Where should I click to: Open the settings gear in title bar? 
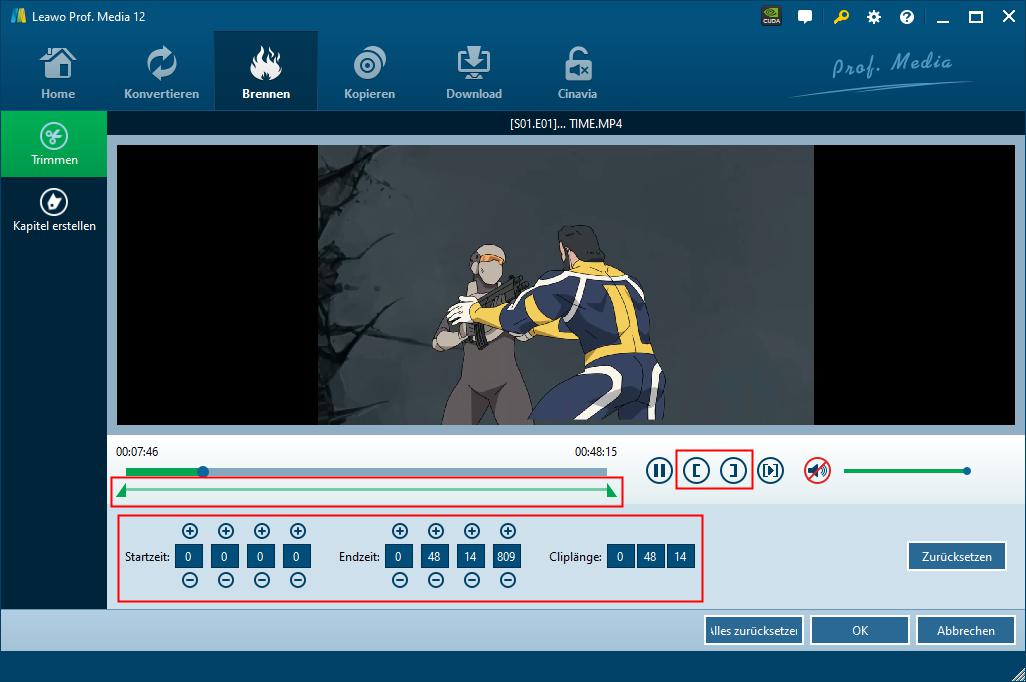point(874,17)
